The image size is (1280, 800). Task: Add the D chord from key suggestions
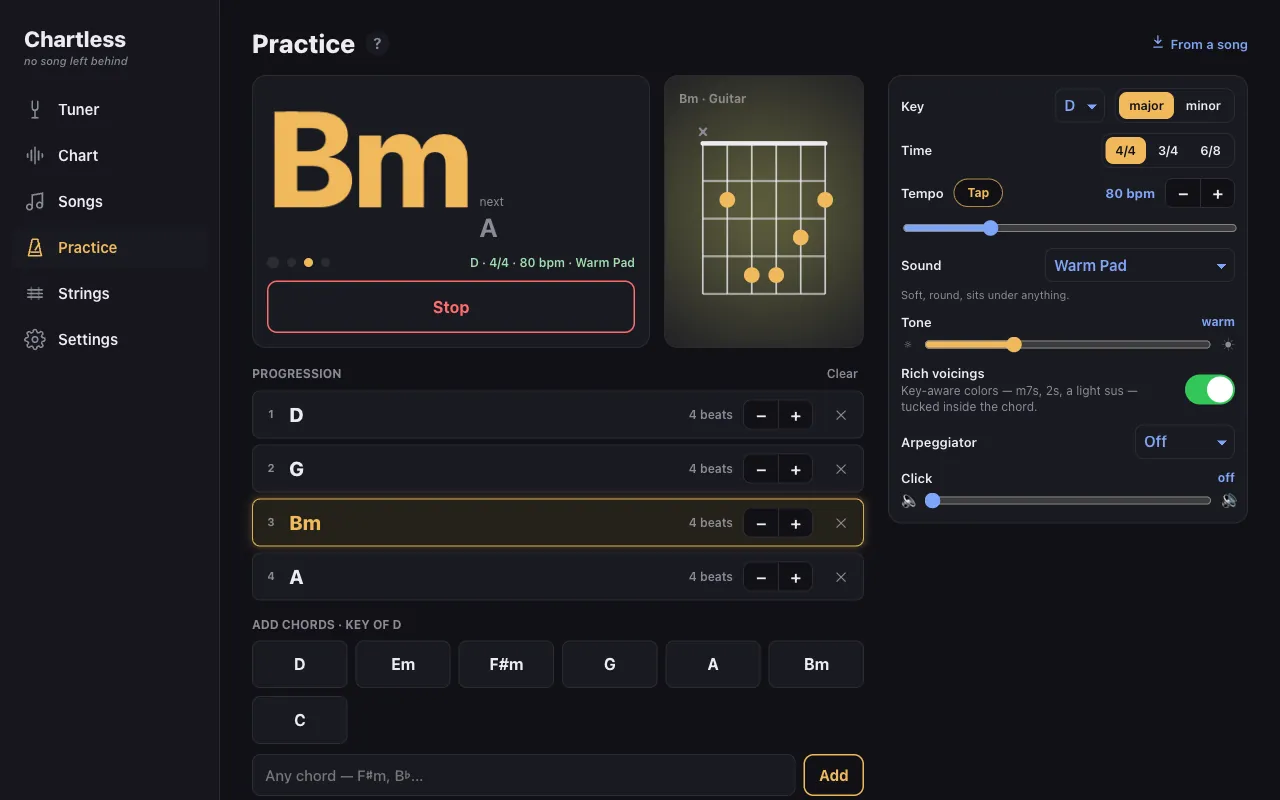(300, 664)
